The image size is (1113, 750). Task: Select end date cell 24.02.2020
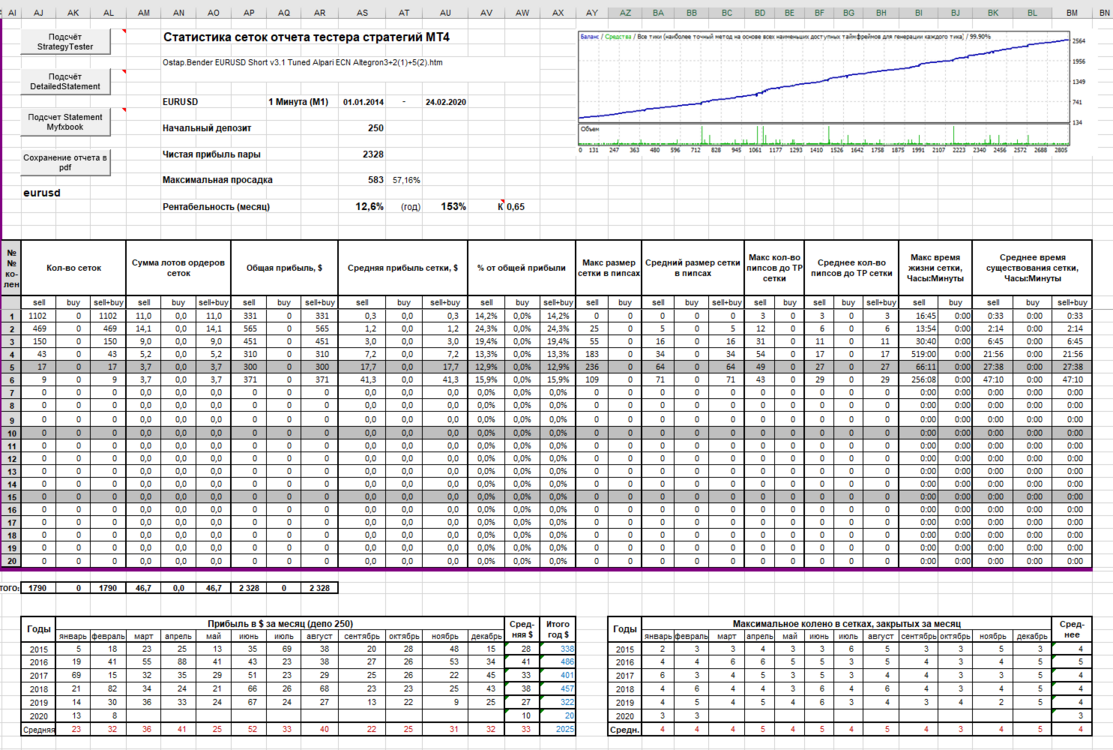pyautogui.click(x=446, y=102)
